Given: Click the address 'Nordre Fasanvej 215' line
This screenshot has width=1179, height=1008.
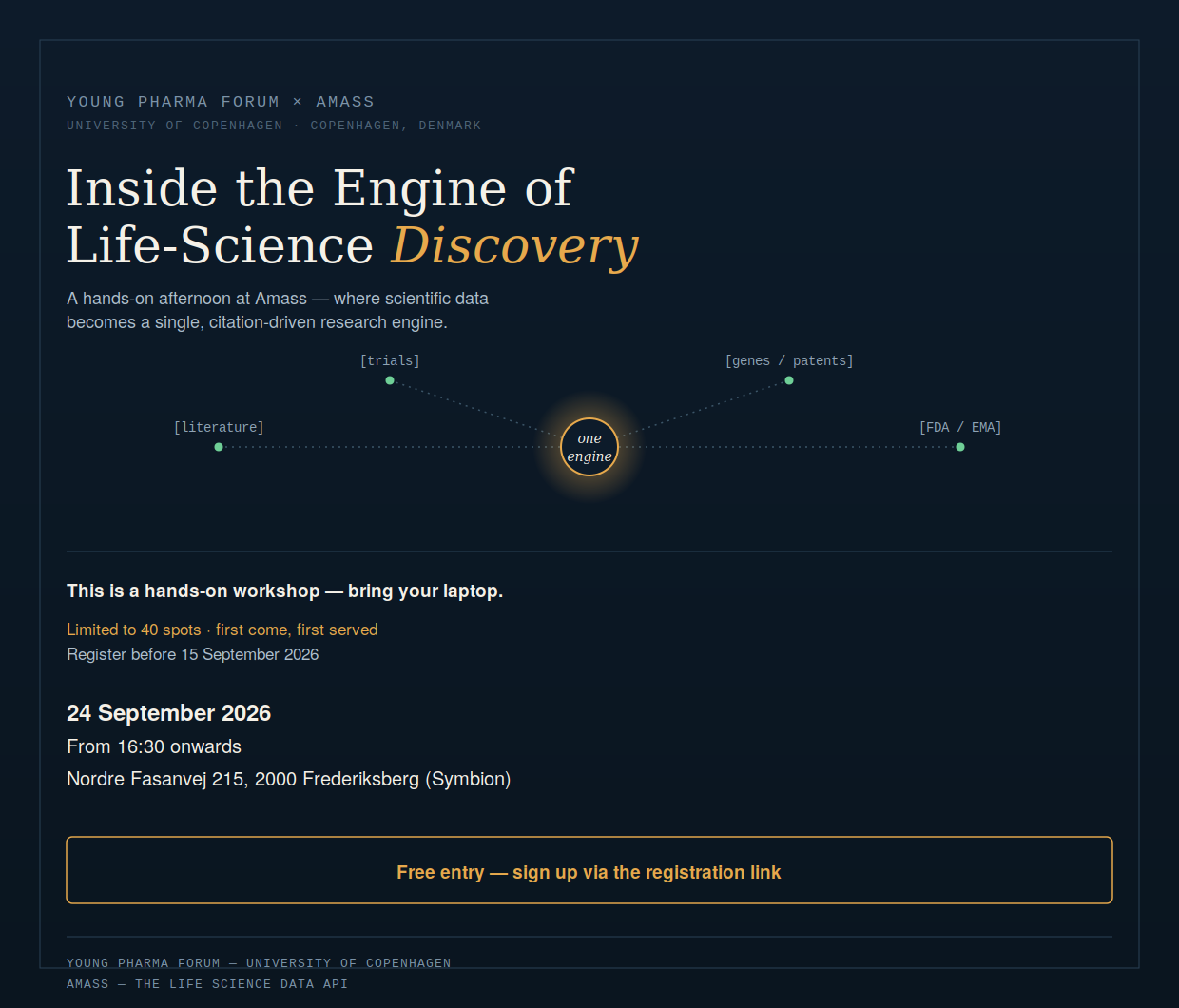Looking at the screenshot, I should point(289,779).
